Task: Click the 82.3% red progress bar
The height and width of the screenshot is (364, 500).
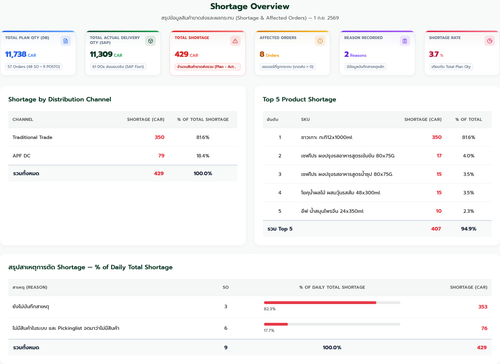Action: click(320, 303)
